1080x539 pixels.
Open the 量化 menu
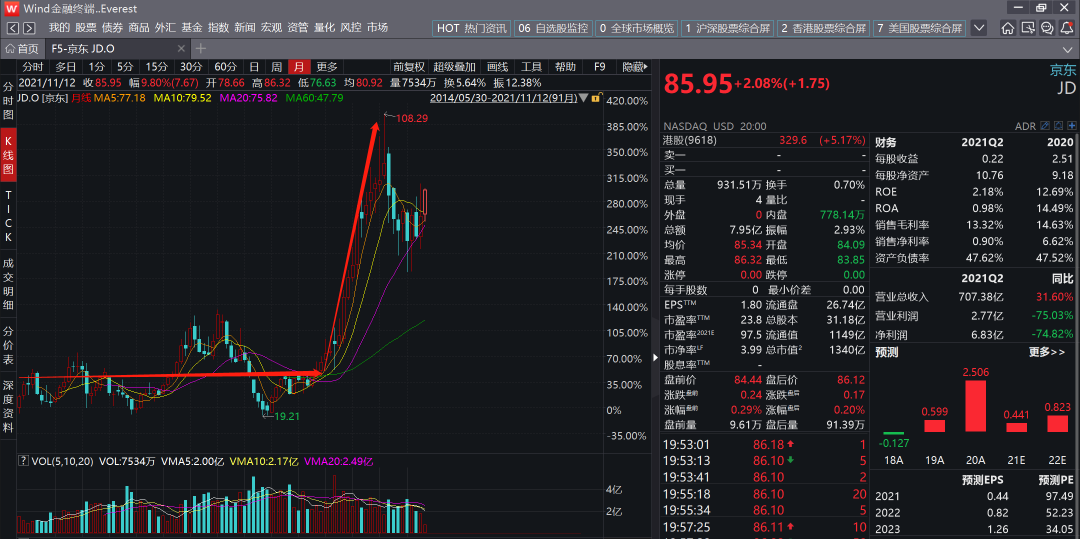click(324, 28)
